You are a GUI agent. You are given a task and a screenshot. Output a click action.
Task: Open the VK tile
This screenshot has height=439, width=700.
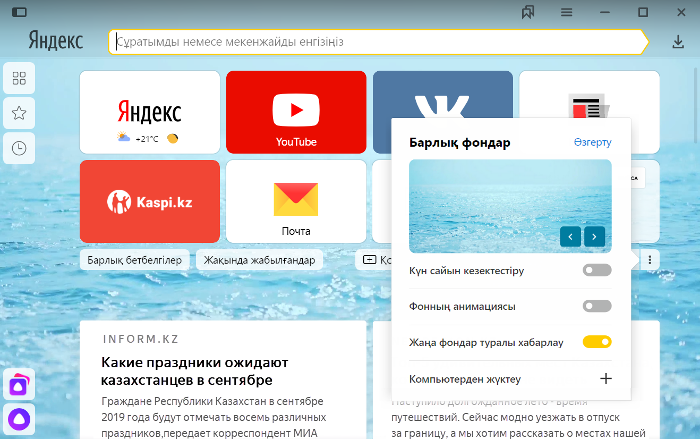pos(442,95)
